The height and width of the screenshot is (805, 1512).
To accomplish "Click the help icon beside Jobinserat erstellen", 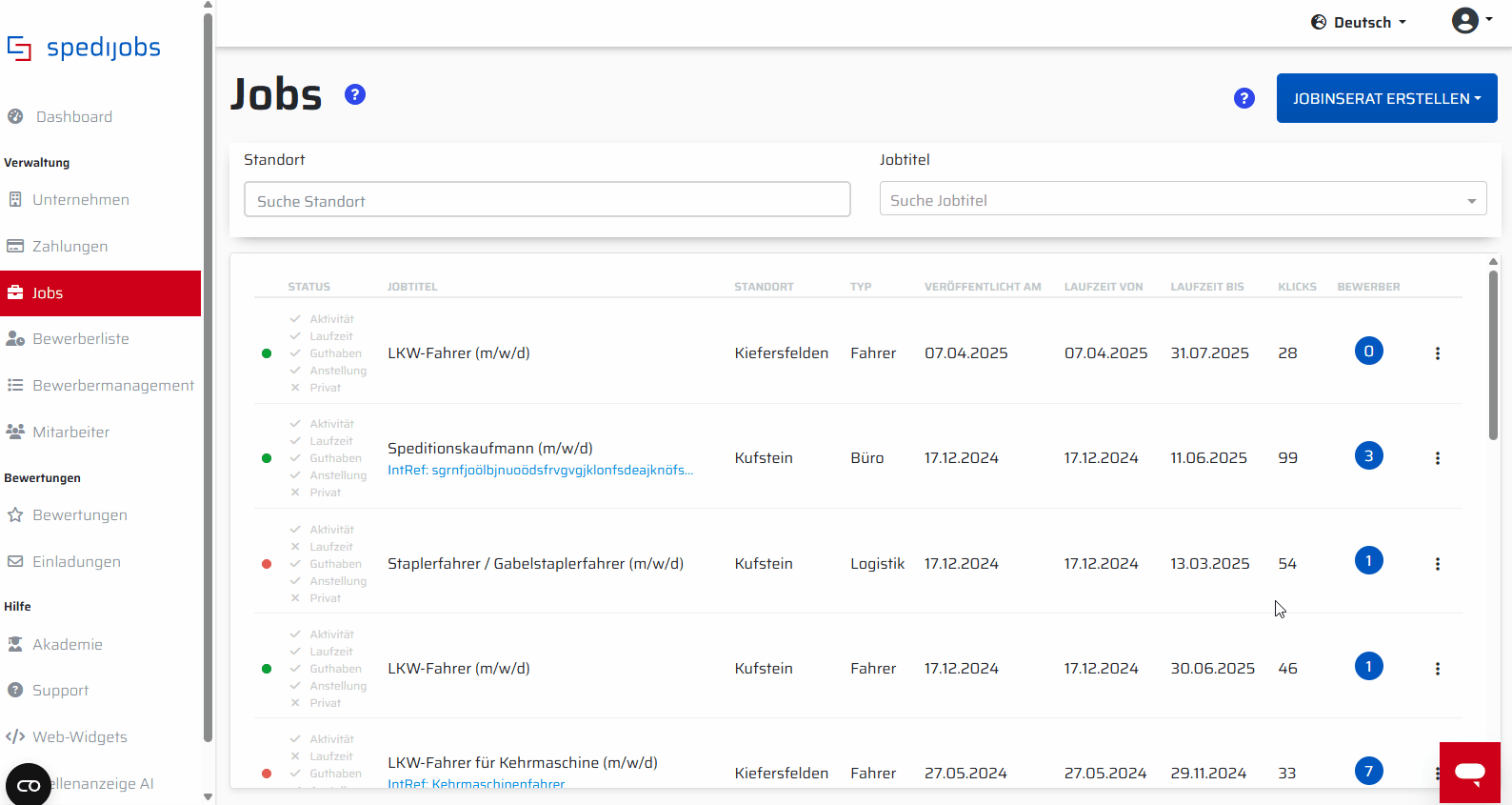I will pos(1244,98).
